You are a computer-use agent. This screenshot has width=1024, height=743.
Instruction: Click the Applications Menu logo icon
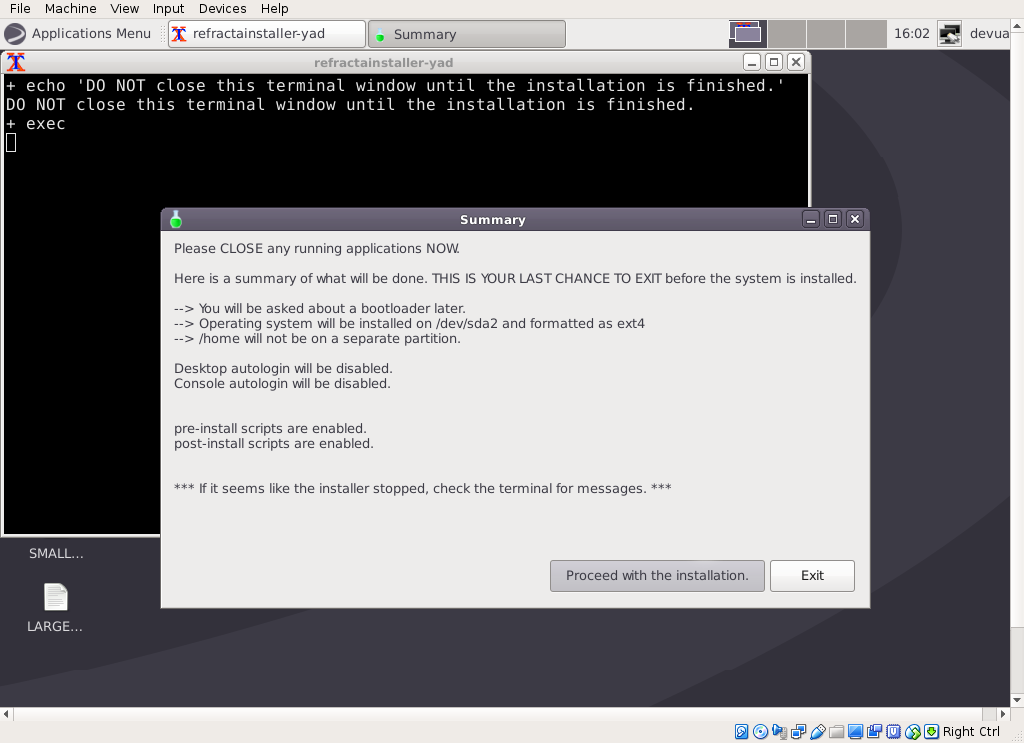tap(15, 34)
